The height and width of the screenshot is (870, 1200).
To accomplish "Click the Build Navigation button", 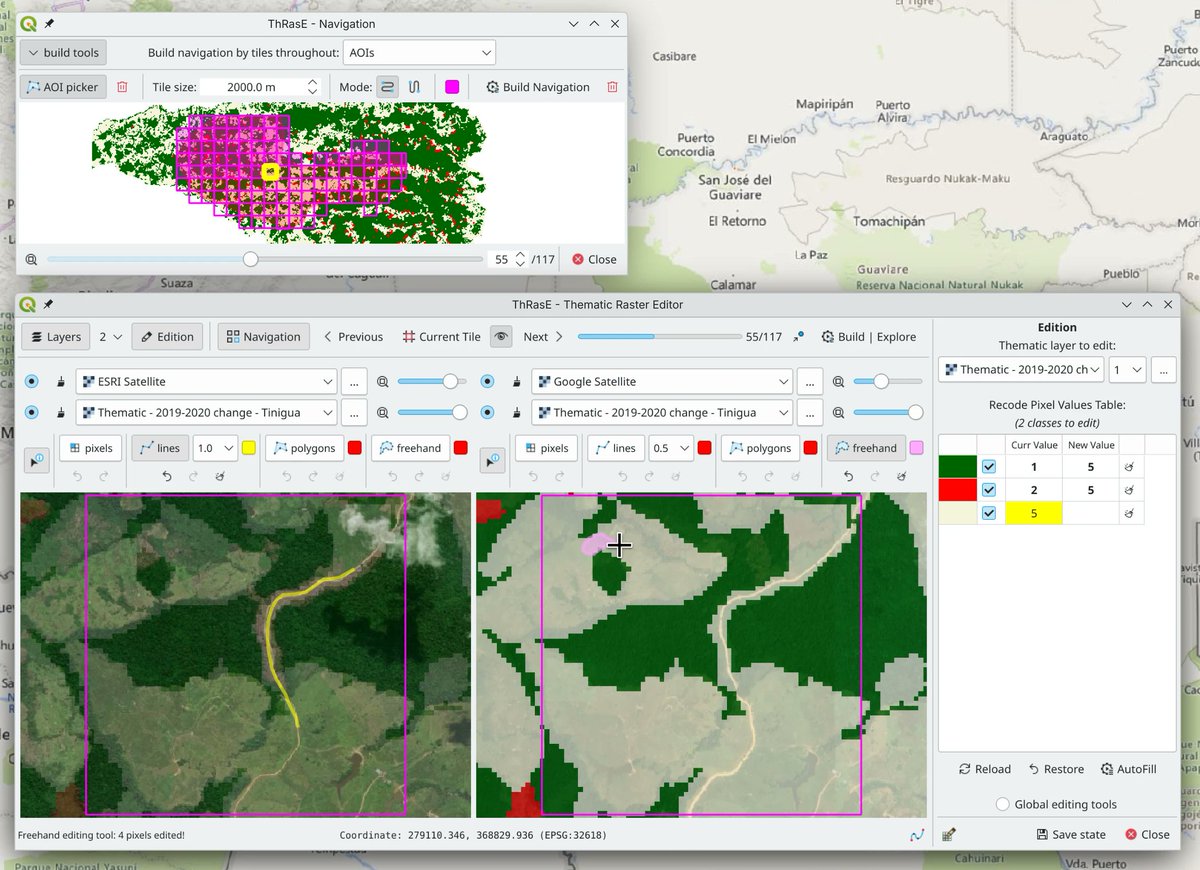I will [x=538, y=87].
